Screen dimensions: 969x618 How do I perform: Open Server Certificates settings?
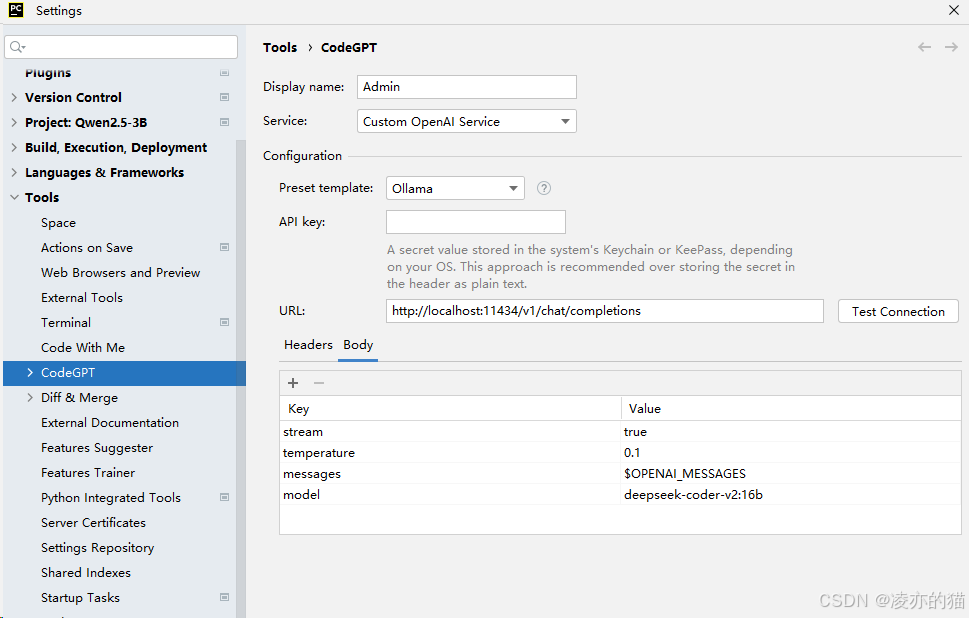click(x=93, y=523)
